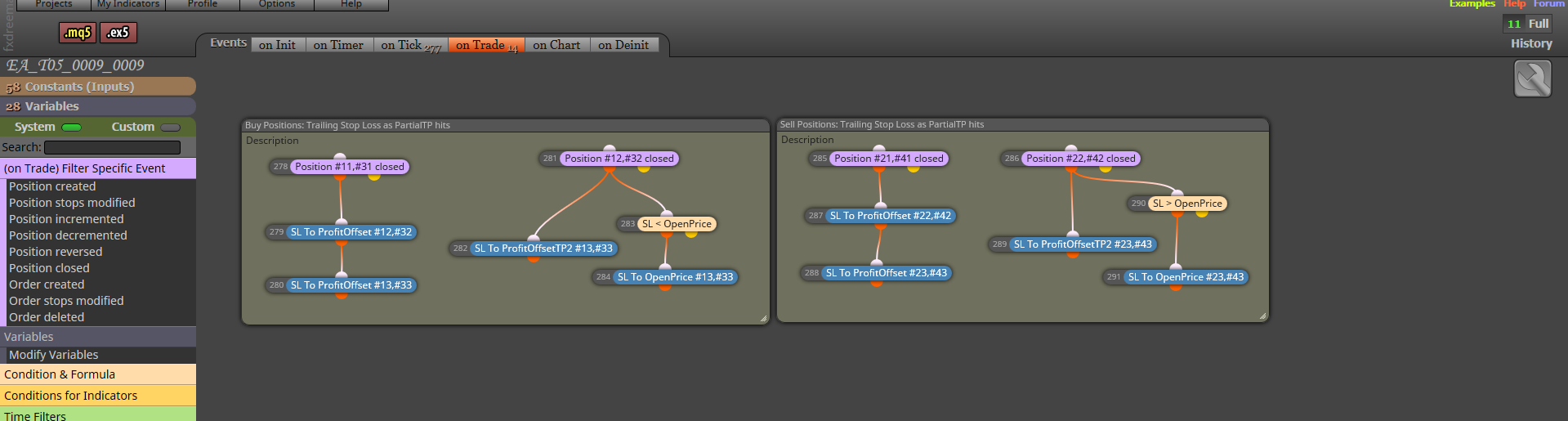Expand the Variables section with 28 items
Screen dimensions: 1568x421
click(98, 106)
